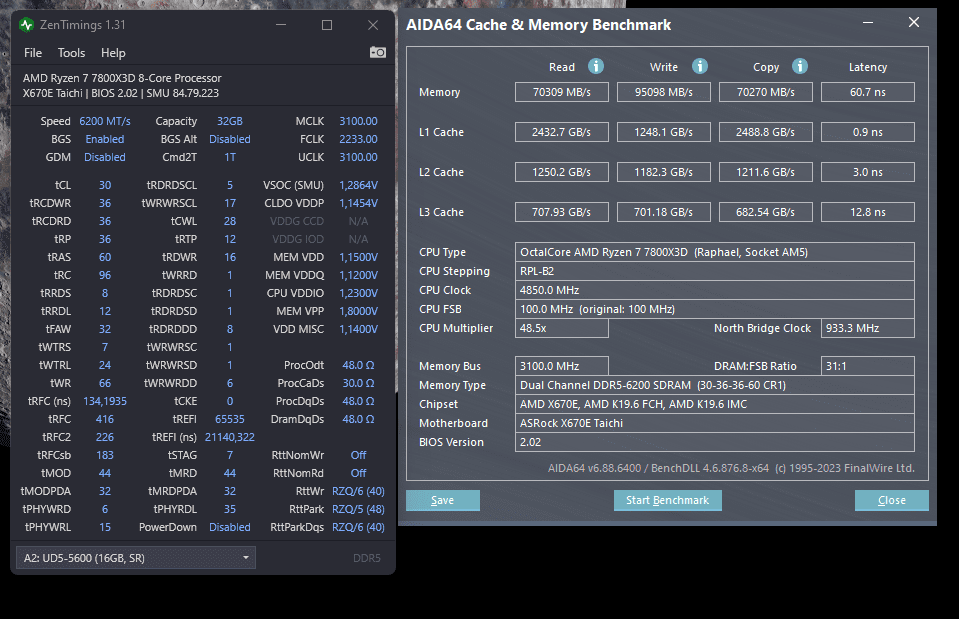
Task: Click the tREFI value 65535
Action: pyautogui.click(x=230, y=419)
